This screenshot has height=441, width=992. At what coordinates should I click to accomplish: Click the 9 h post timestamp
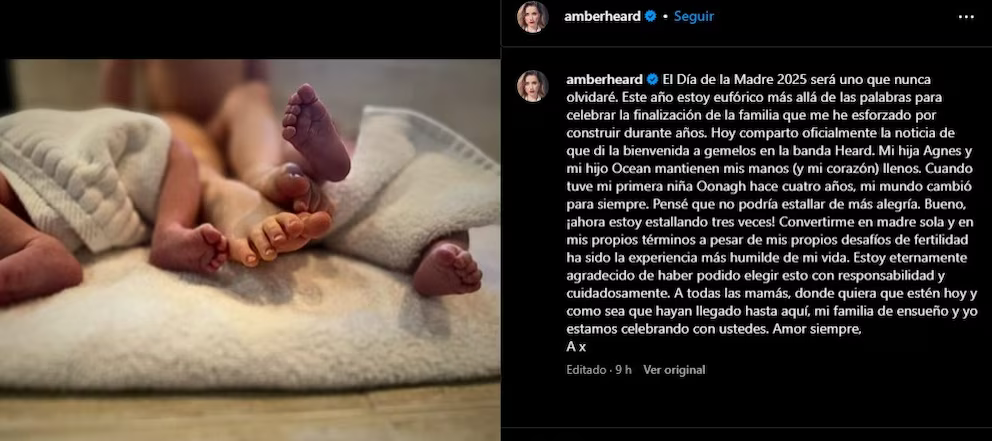tap(624, 370)
